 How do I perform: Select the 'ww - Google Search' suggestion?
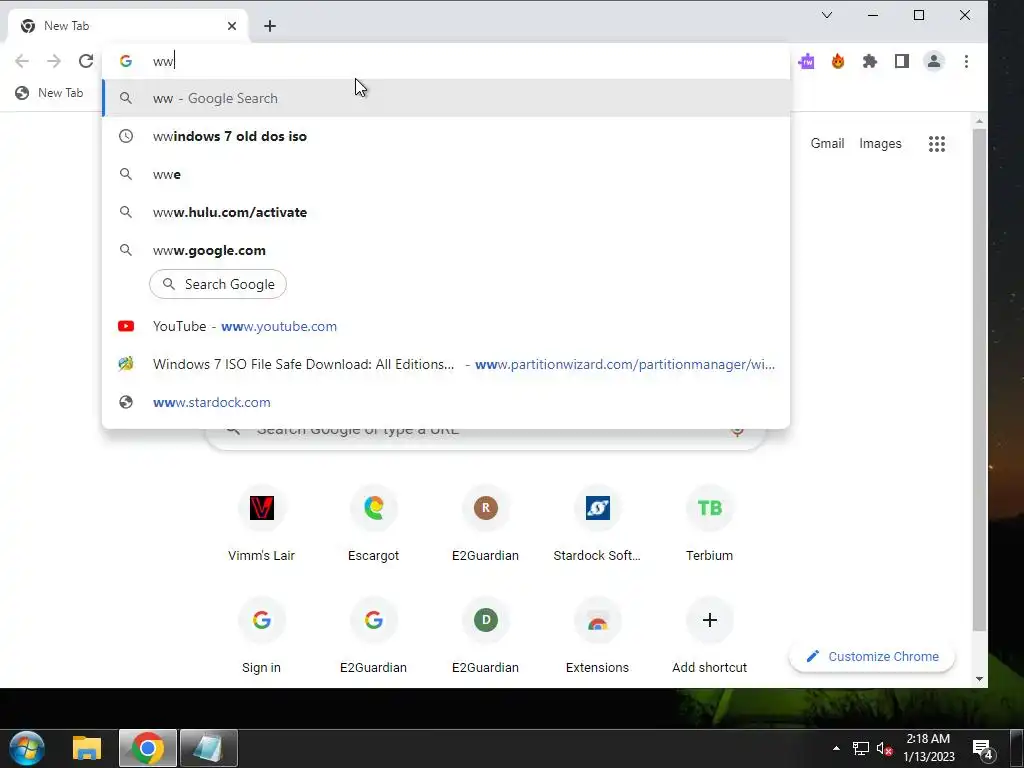[446, 98]
